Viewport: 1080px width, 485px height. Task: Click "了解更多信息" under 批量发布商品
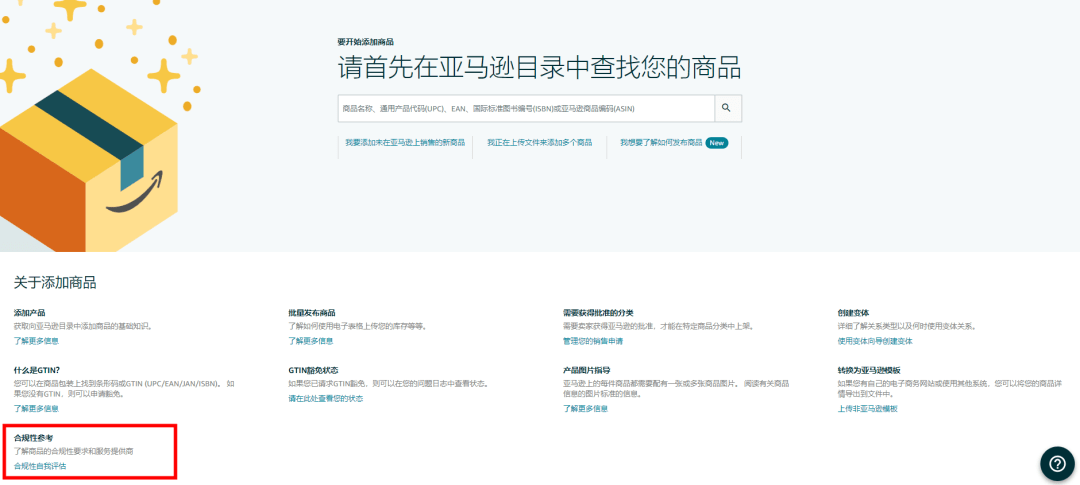(x=311, y=341)
